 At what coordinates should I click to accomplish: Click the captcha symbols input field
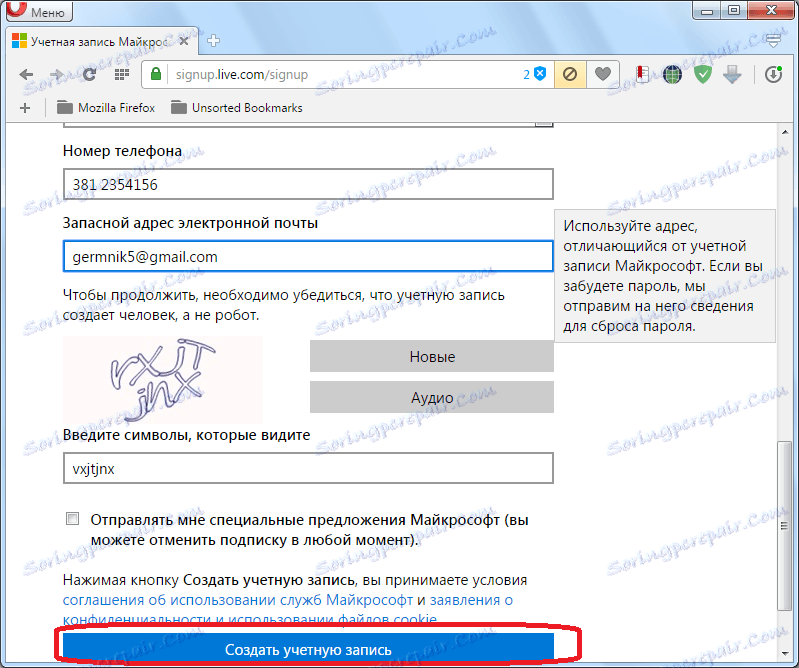(x=308, y=468)
